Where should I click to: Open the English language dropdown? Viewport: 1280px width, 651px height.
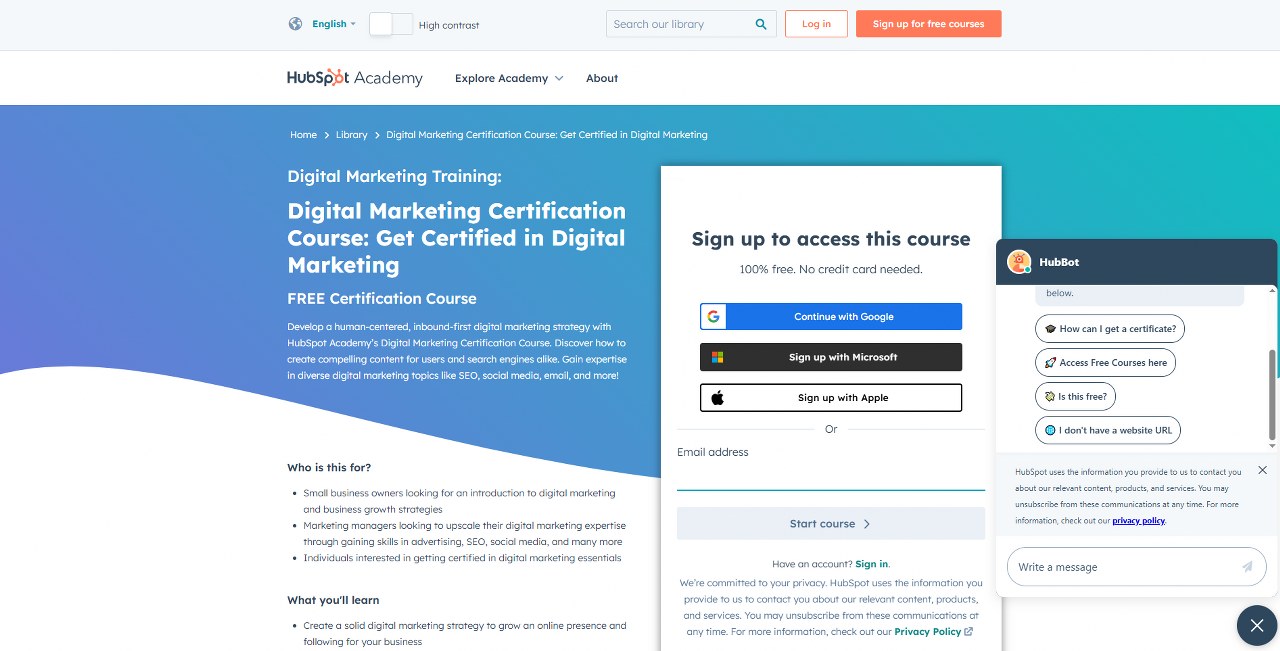pos(334,24)
